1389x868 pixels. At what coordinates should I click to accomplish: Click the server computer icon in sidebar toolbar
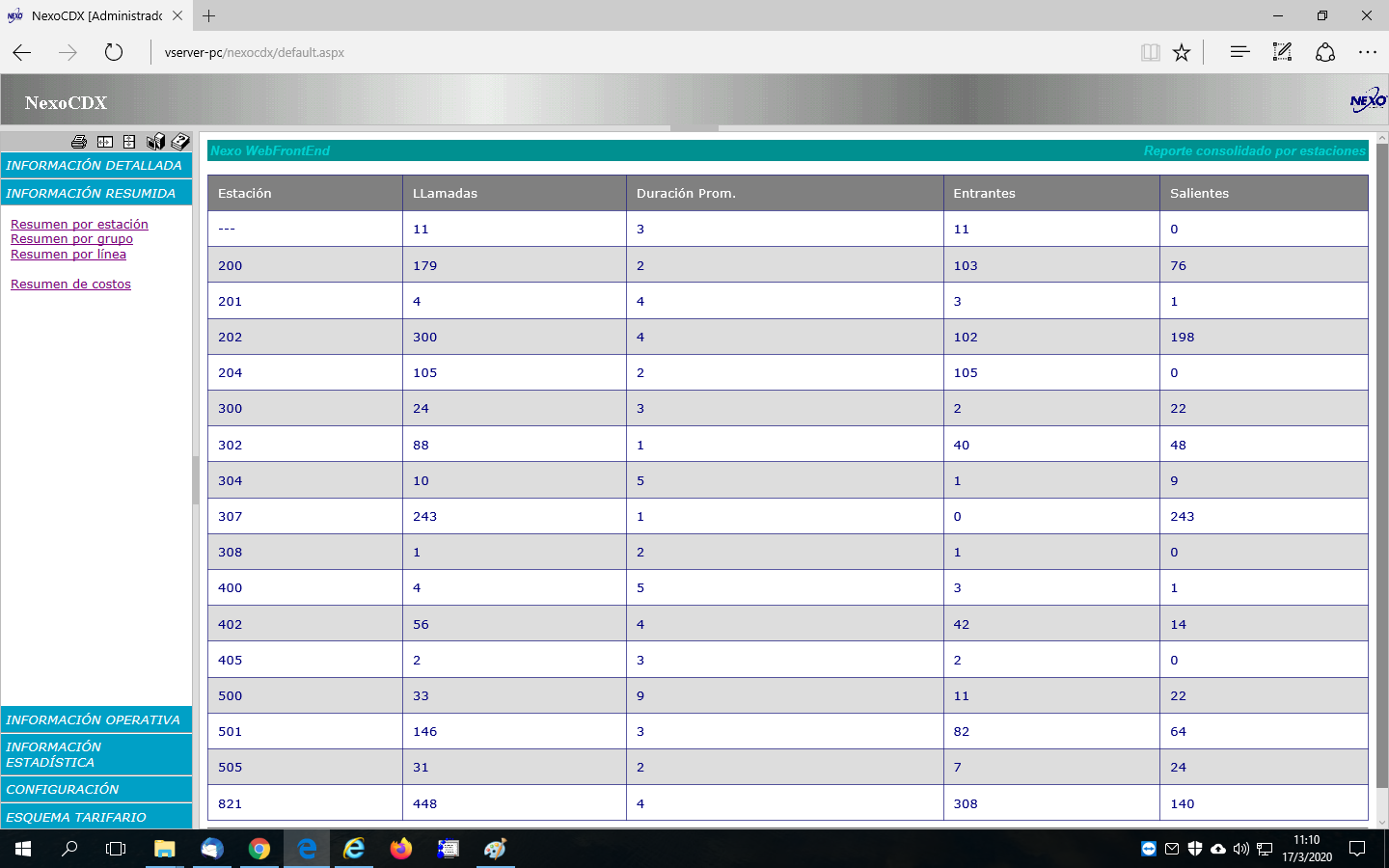pos(155,142)
